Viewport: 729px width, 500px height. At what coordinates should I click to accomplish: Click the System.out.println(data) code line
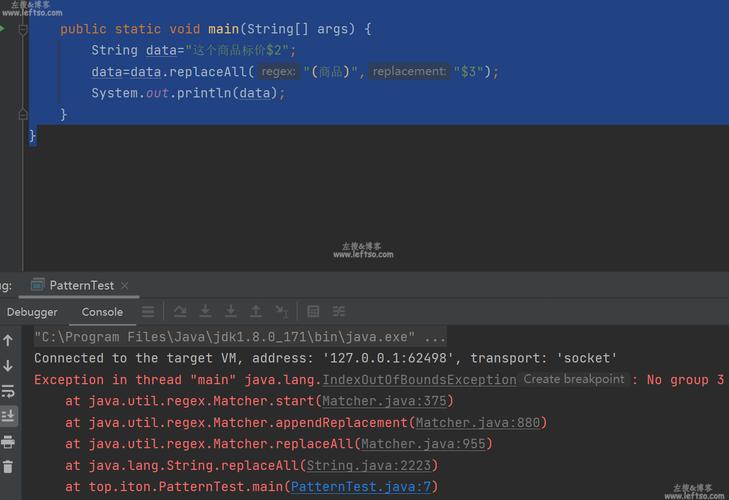tap(188, 93)
